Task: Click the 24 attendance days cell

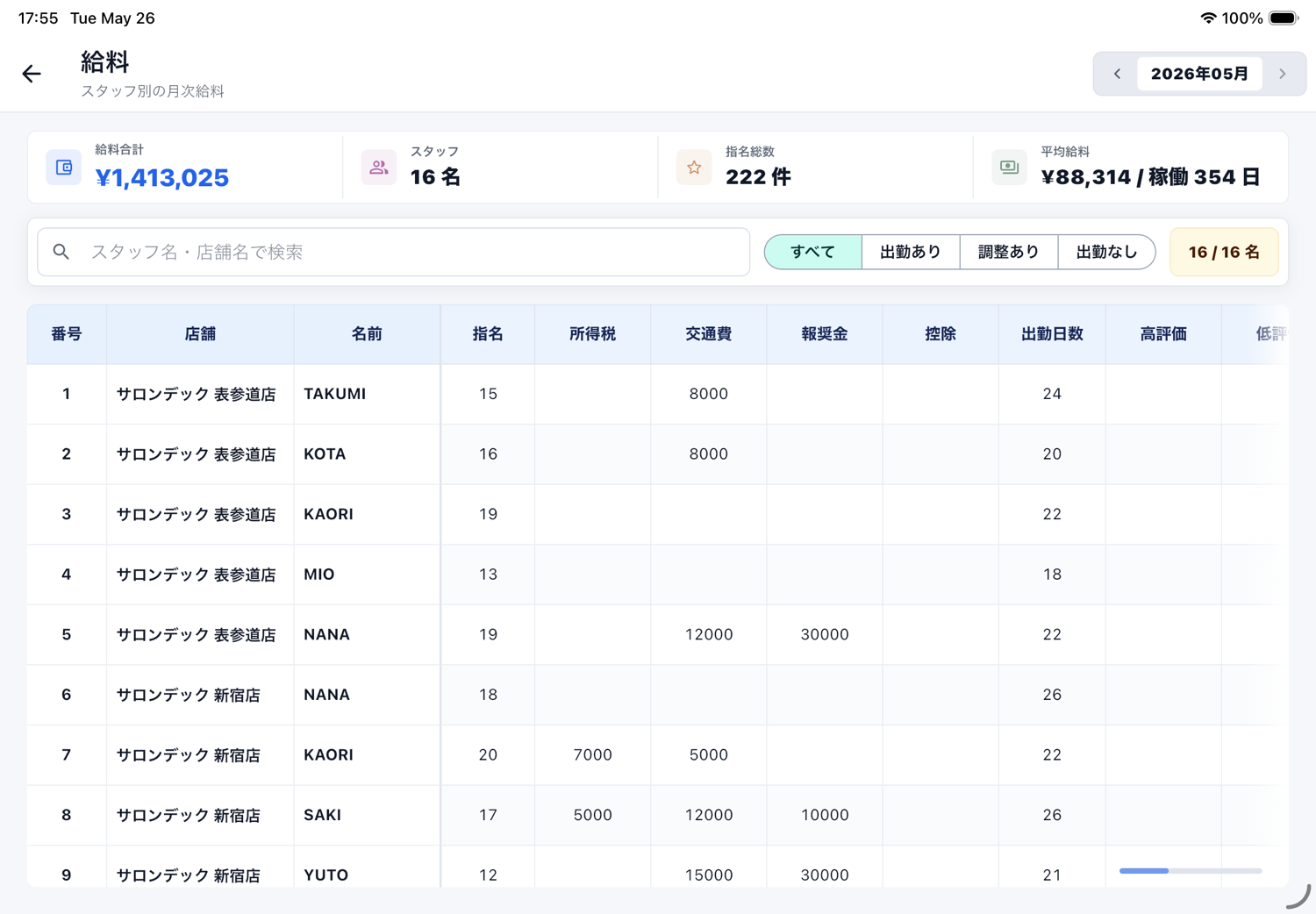Action: point(1052,394)
